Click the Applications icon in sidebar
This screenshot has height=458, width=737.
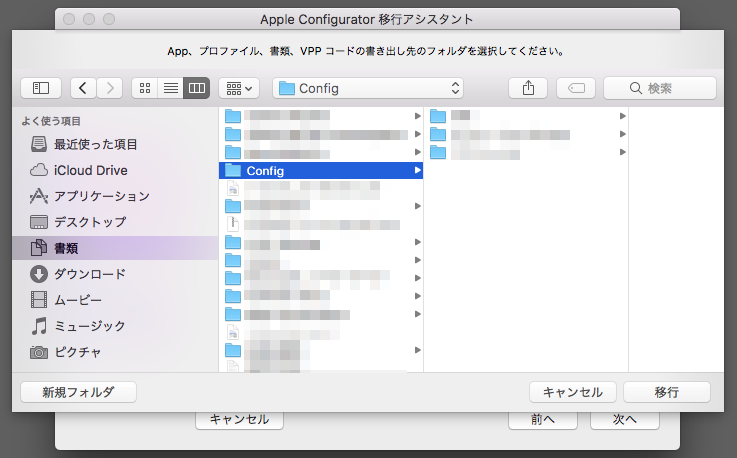click(x=39, y=196)
